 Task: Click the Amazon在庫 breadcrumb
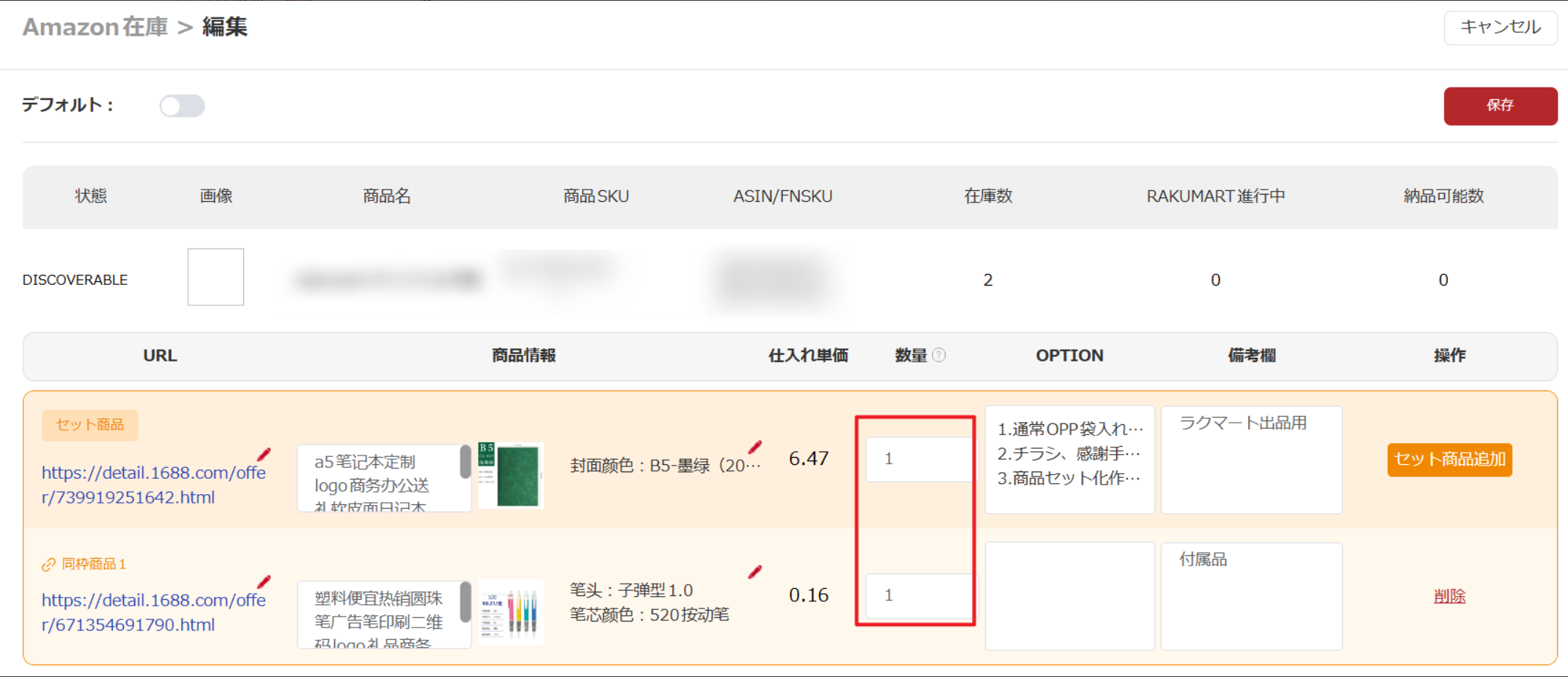(x=95, y=27)
